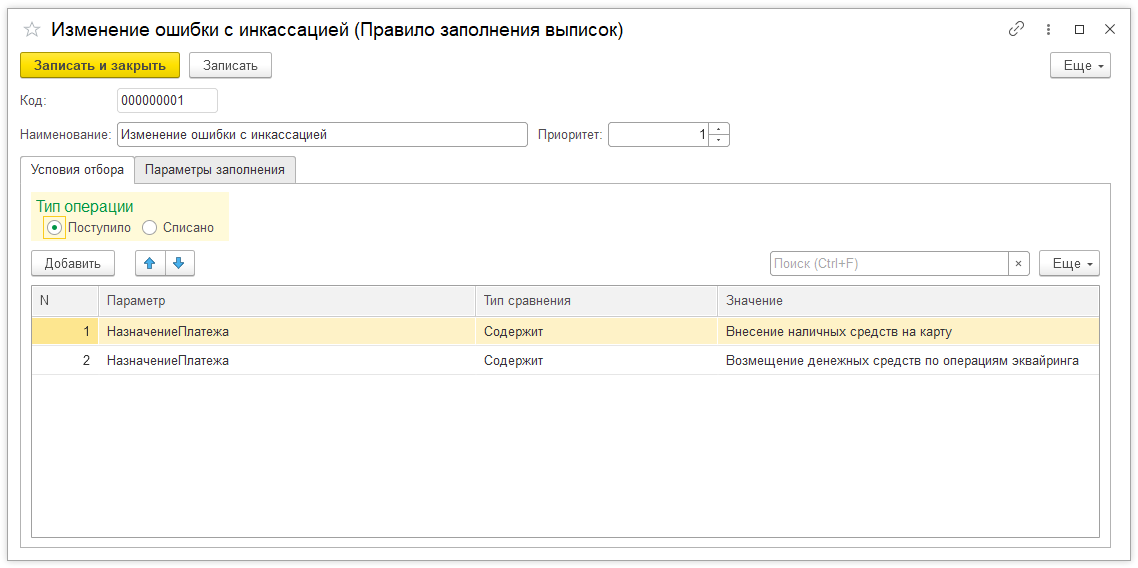
Task: Add a new condition with Добавить
Action: (73, 264)
